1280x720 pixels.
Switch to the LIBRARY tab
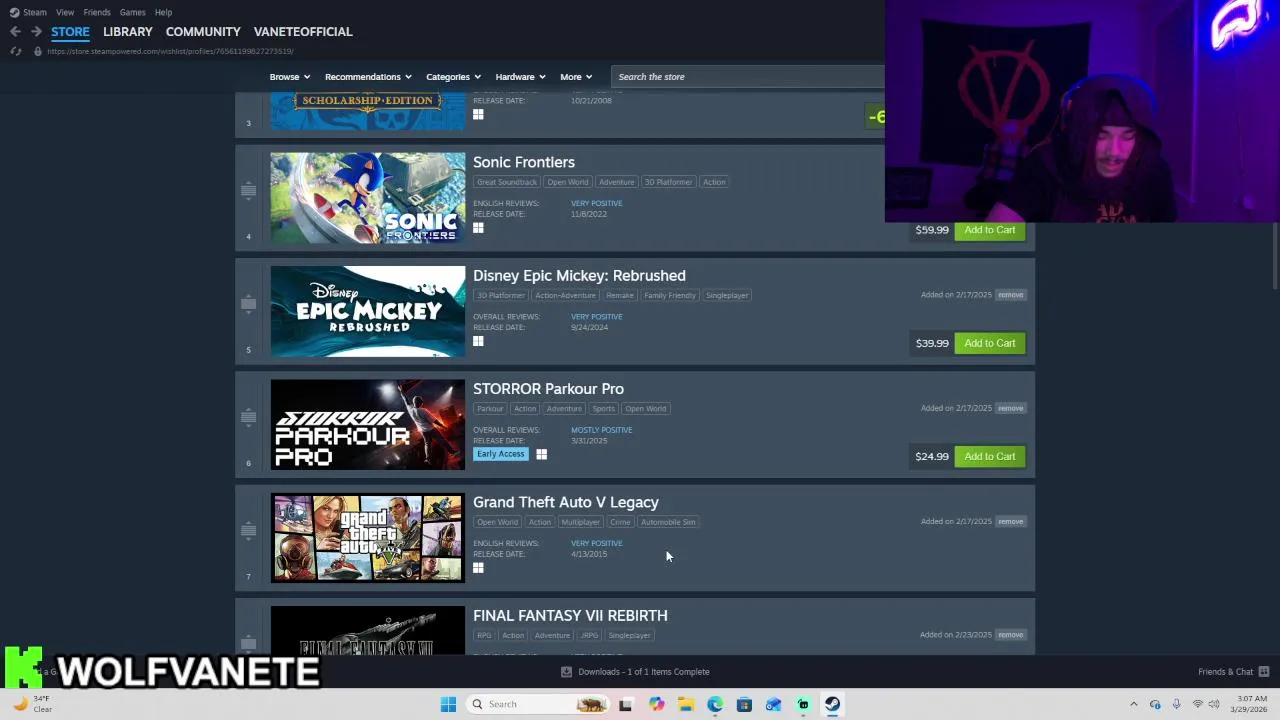[128, 32]
